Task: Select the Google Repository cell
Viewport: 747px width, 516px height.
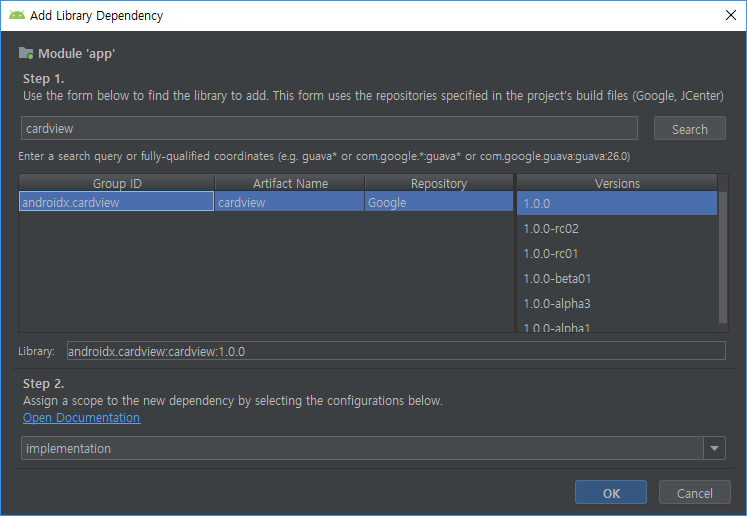Action: click(x=439, y=202)
